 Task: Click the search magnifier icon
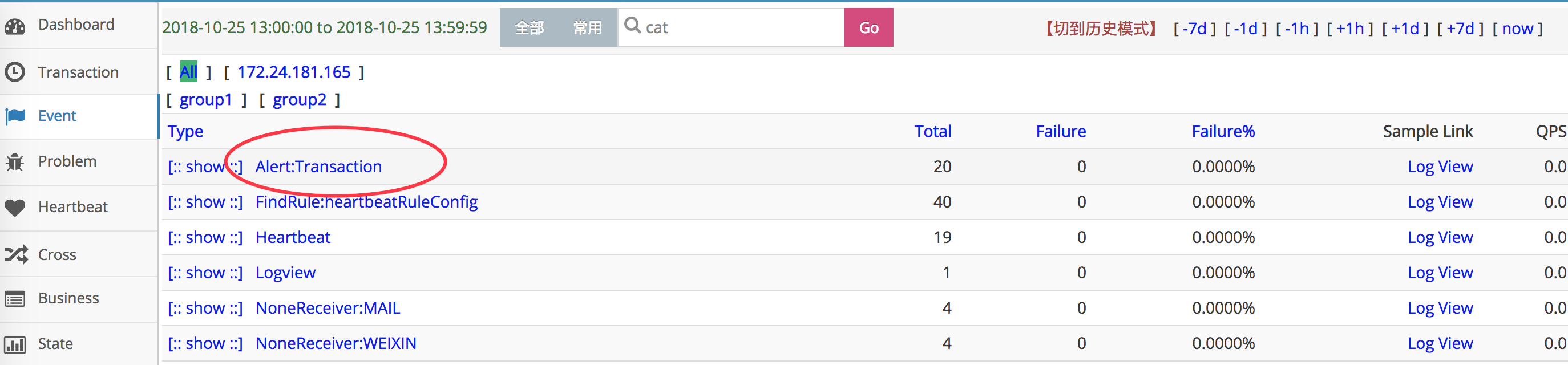click(634, 27)
